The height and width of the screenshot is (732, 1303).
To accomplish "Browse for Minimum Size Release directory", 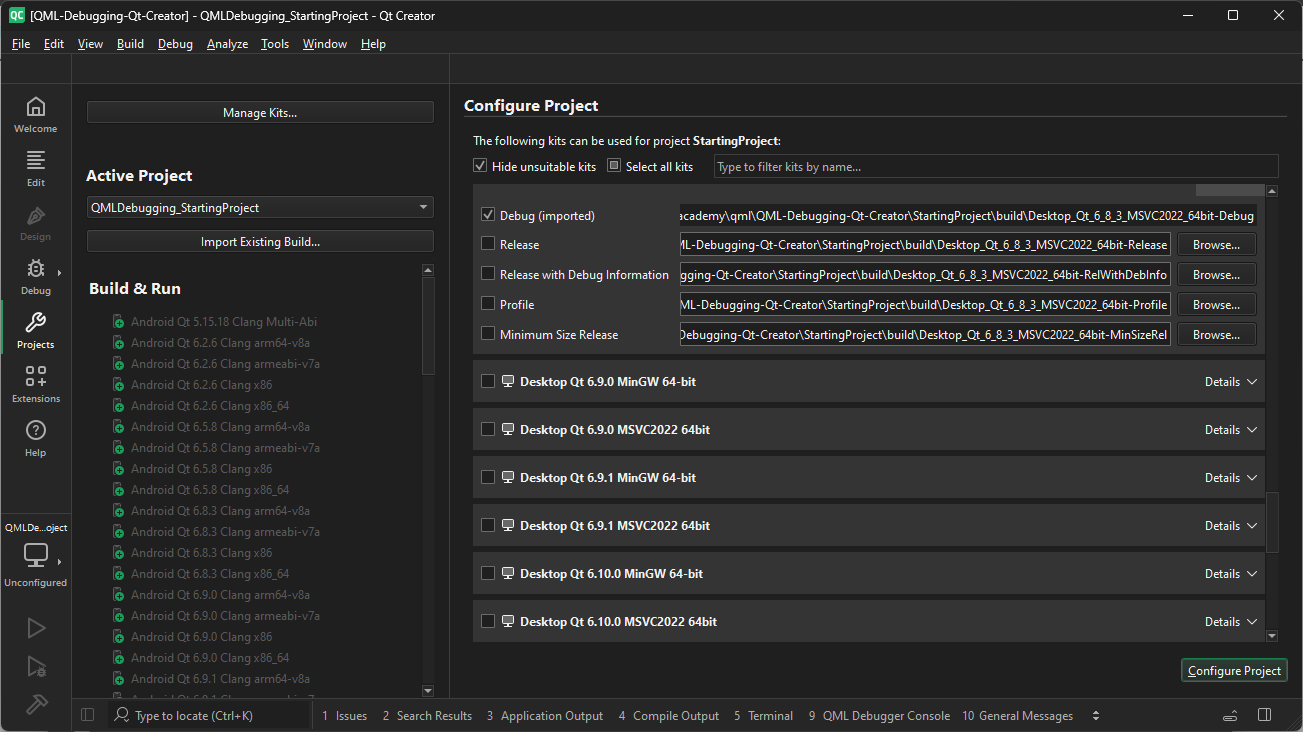I will pyautogui.click(x=1216, y=334).
